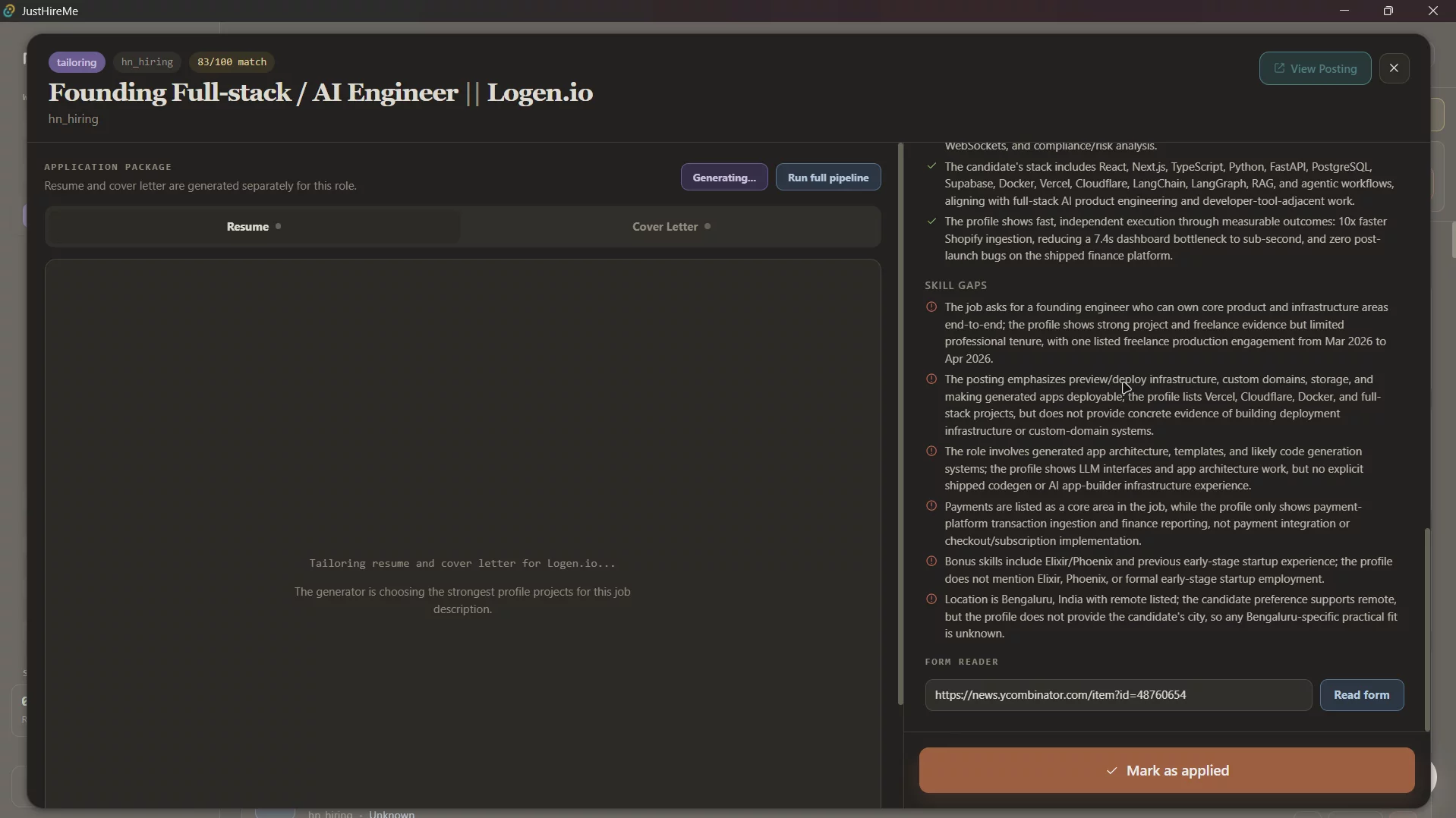
Task: Click Mark as applied button
Action: pyautogui.click(x=1166, y=771)
